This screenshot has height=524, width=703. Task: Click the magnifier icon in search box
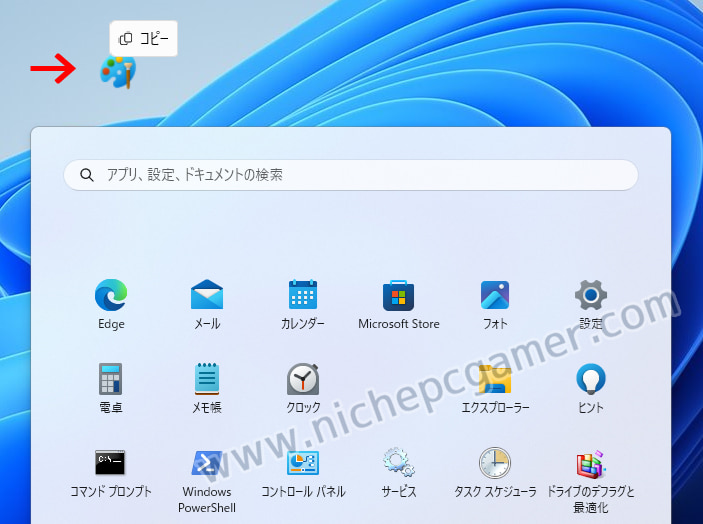[x=87, y=175]
